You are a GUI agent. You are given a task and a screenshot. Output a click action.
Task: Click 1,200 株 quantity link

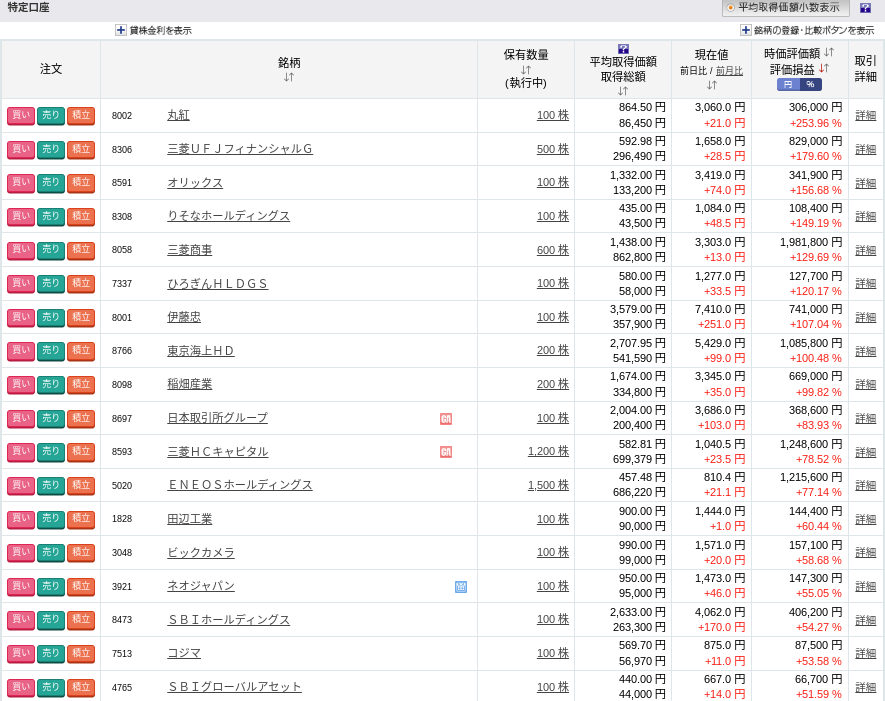tap(548, 452)
